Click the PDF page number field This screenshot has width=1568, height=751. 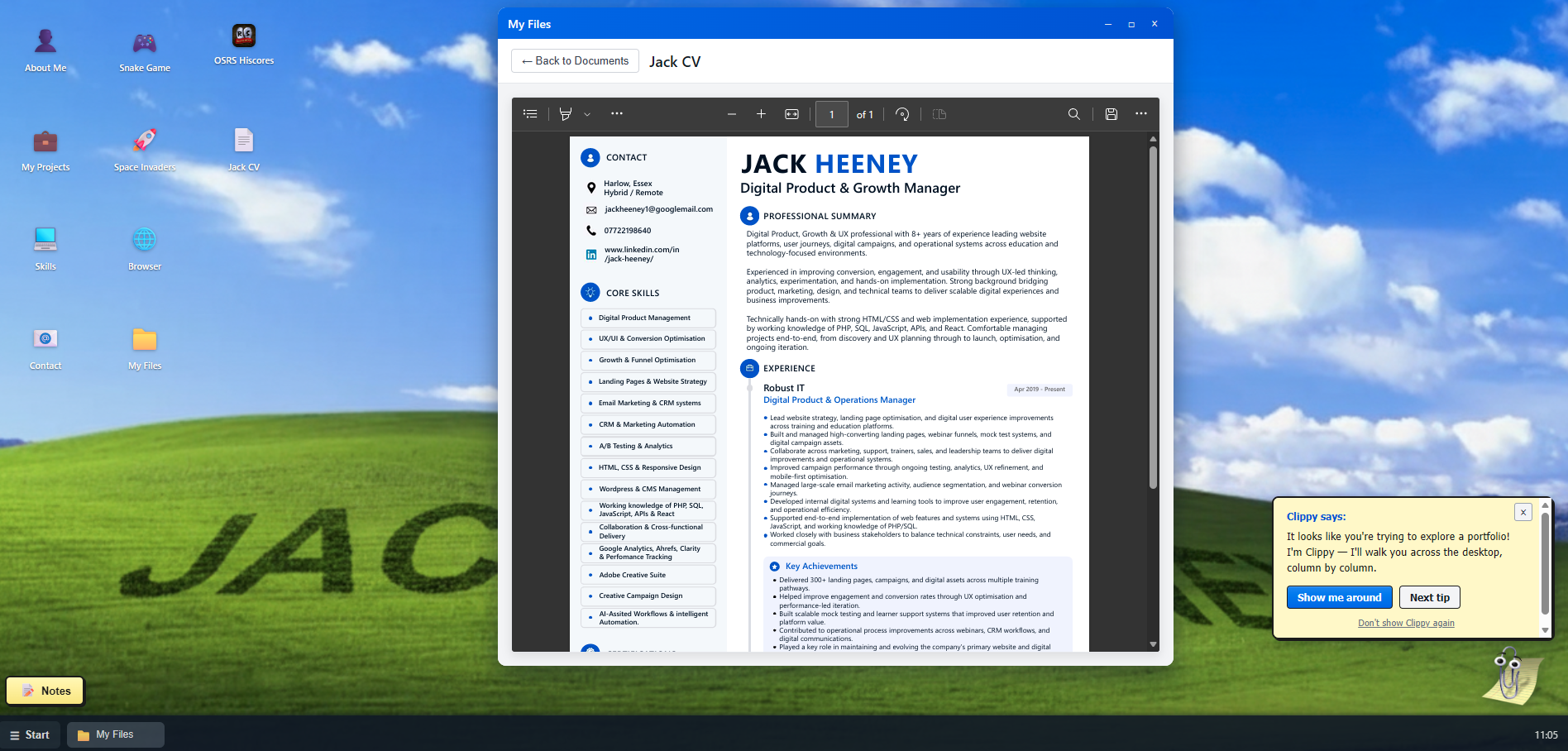(x=832, y=114)
